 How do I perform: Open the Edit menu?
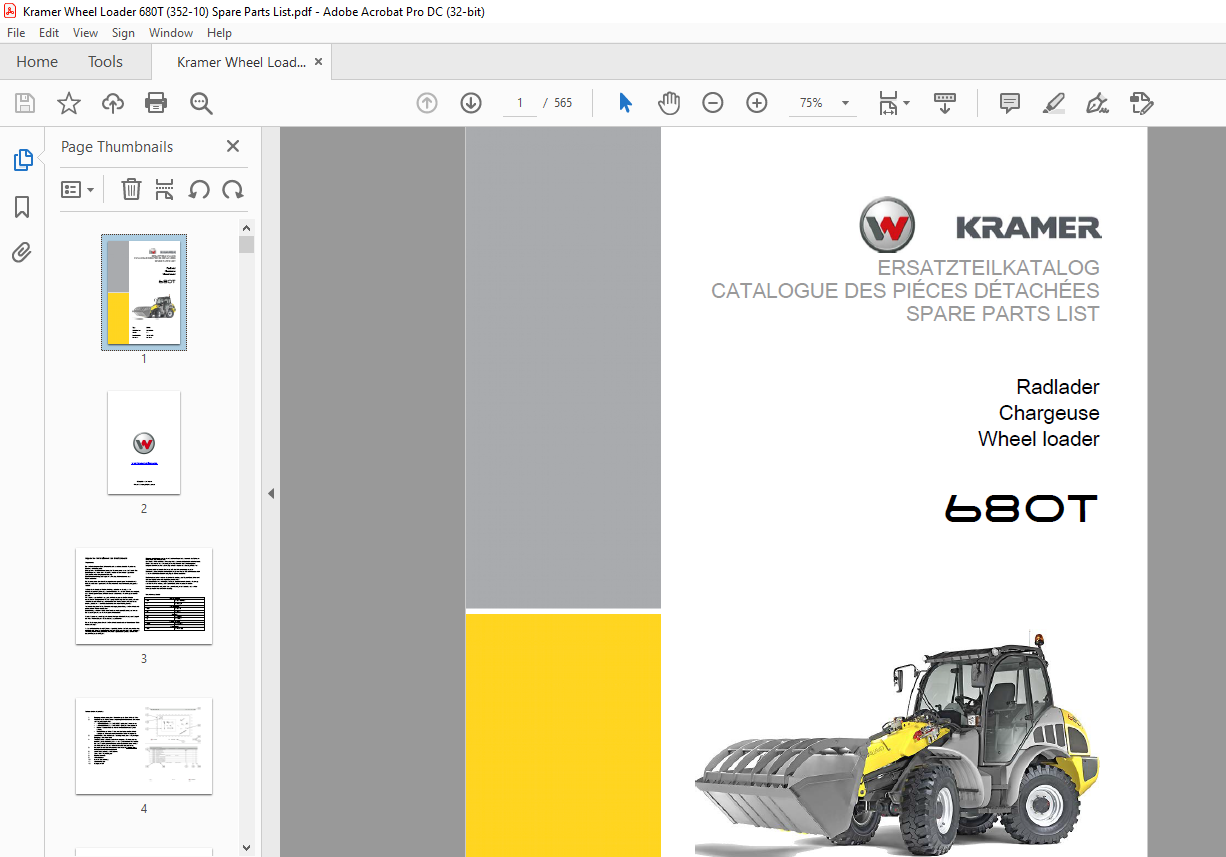tap(49, 33)
